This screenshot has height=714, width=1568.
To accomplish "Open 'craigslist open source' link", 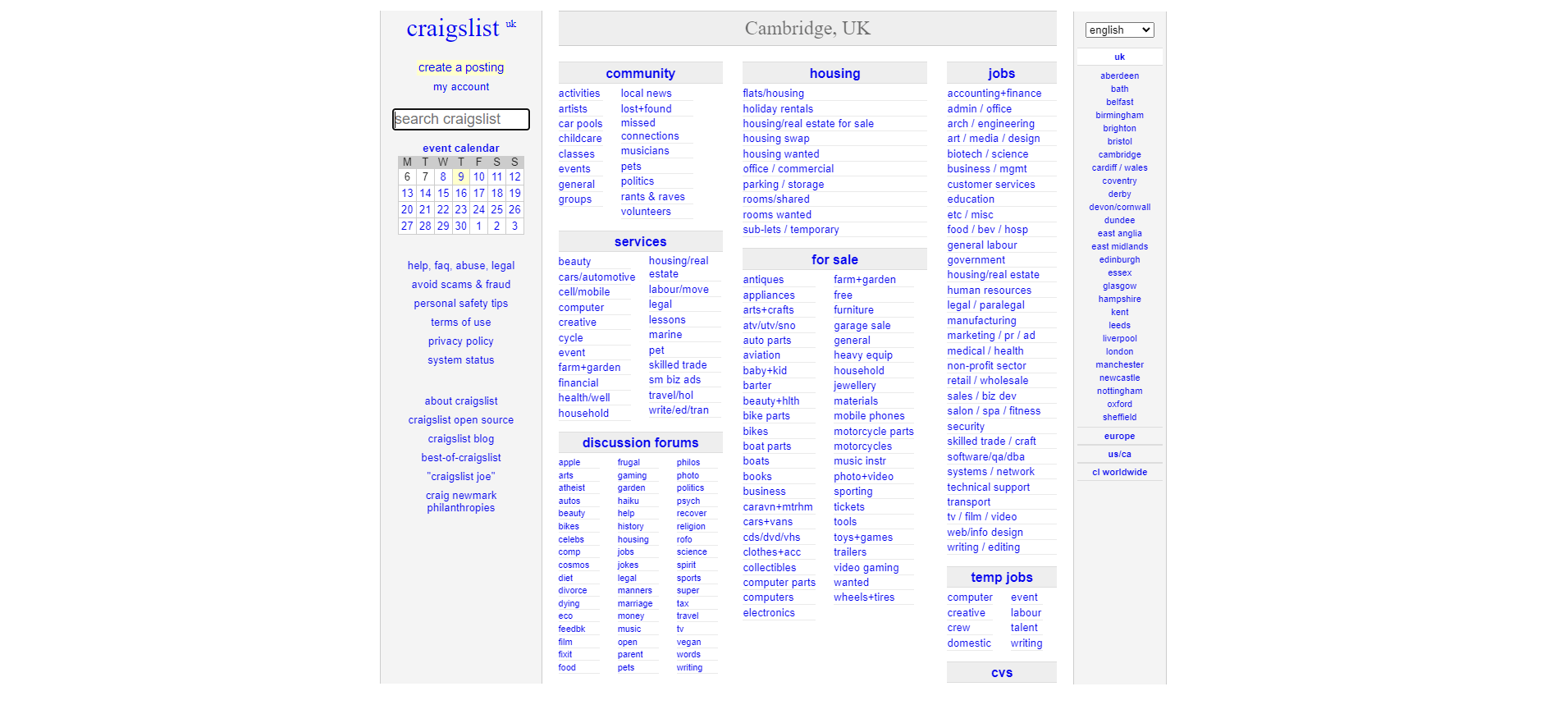I will (x=461, y=420).
